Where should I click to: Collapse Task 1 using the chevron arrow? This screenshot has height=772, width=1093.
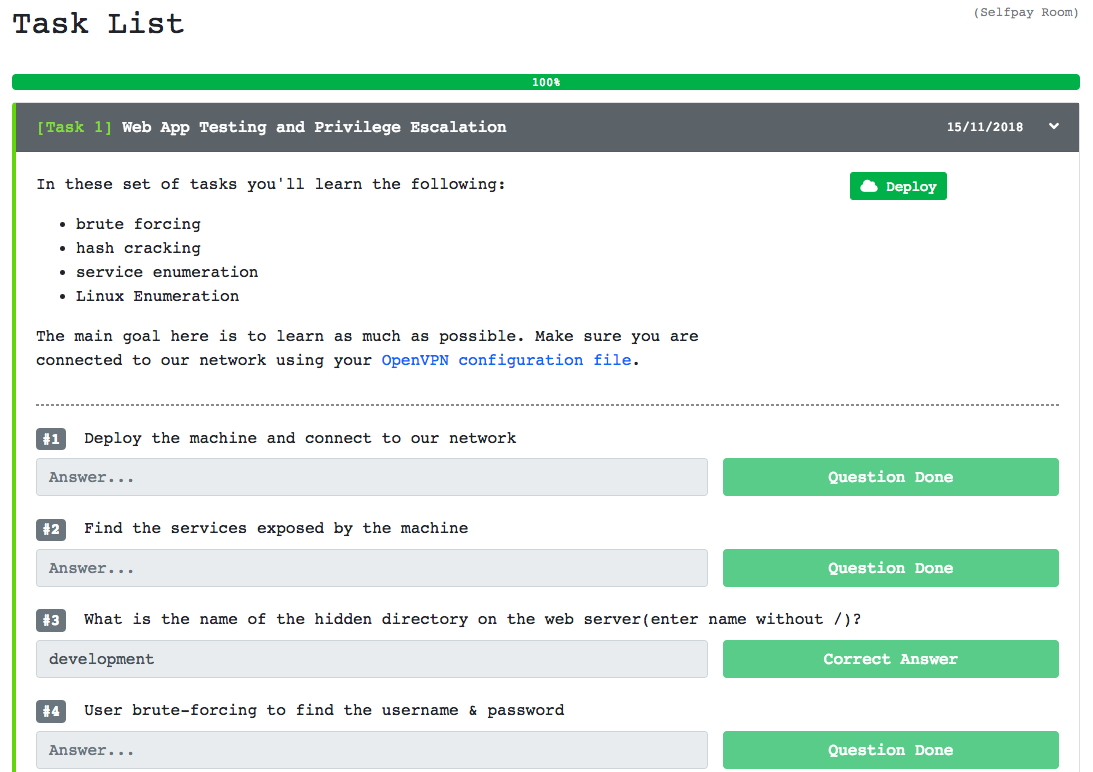(1053, 127)
